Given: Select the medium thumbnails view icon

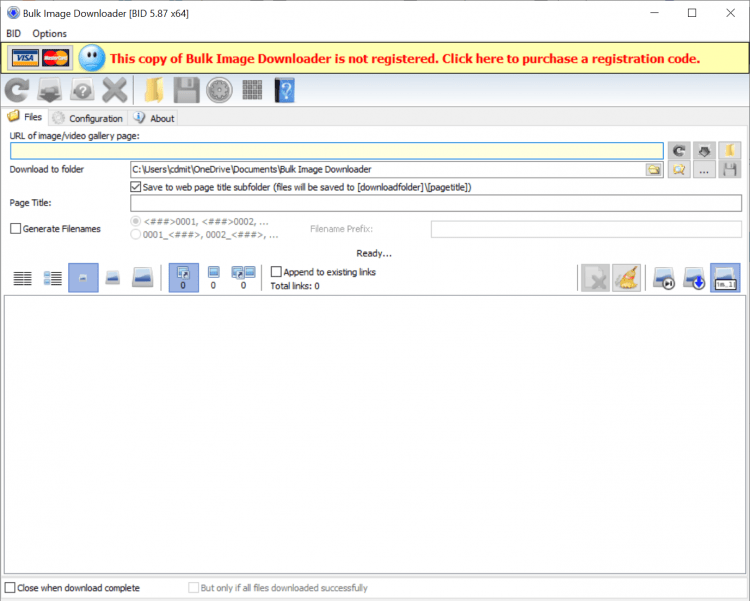Looking at the screenshot, I should coord(113,278).
